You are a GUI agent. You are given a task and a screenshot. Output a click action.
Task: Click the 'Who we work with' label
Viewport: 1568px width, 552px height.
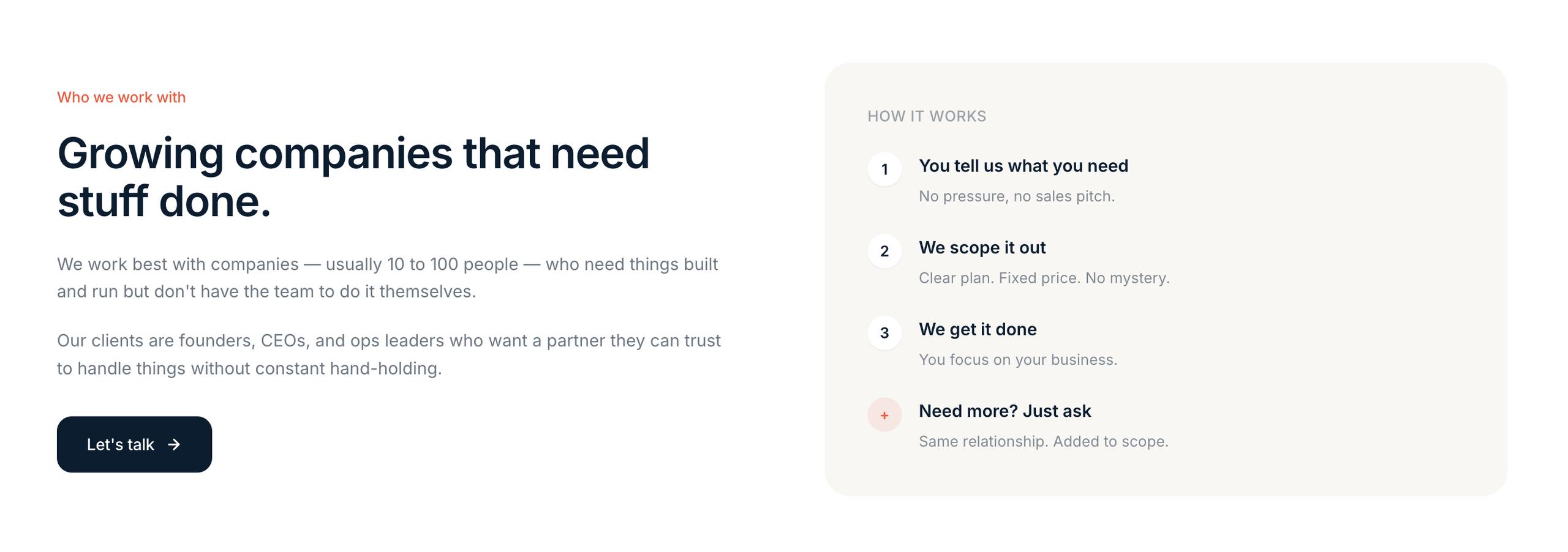tap(121, 97)
